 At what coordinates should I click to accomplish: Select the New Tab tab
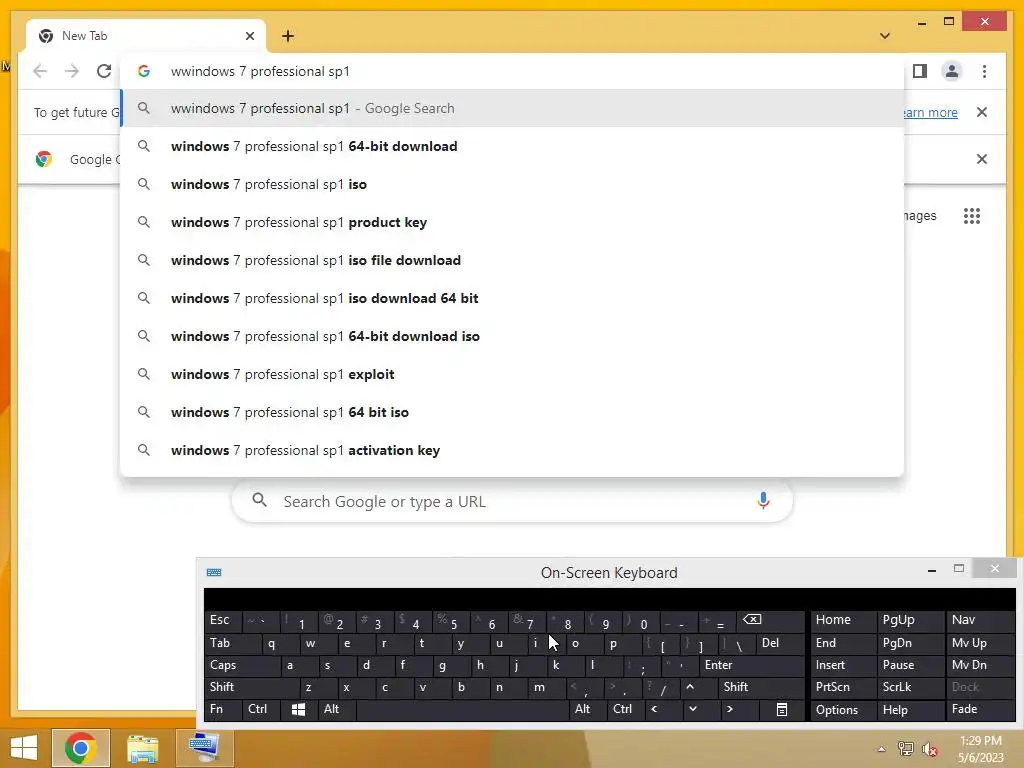tap(146, 36)
